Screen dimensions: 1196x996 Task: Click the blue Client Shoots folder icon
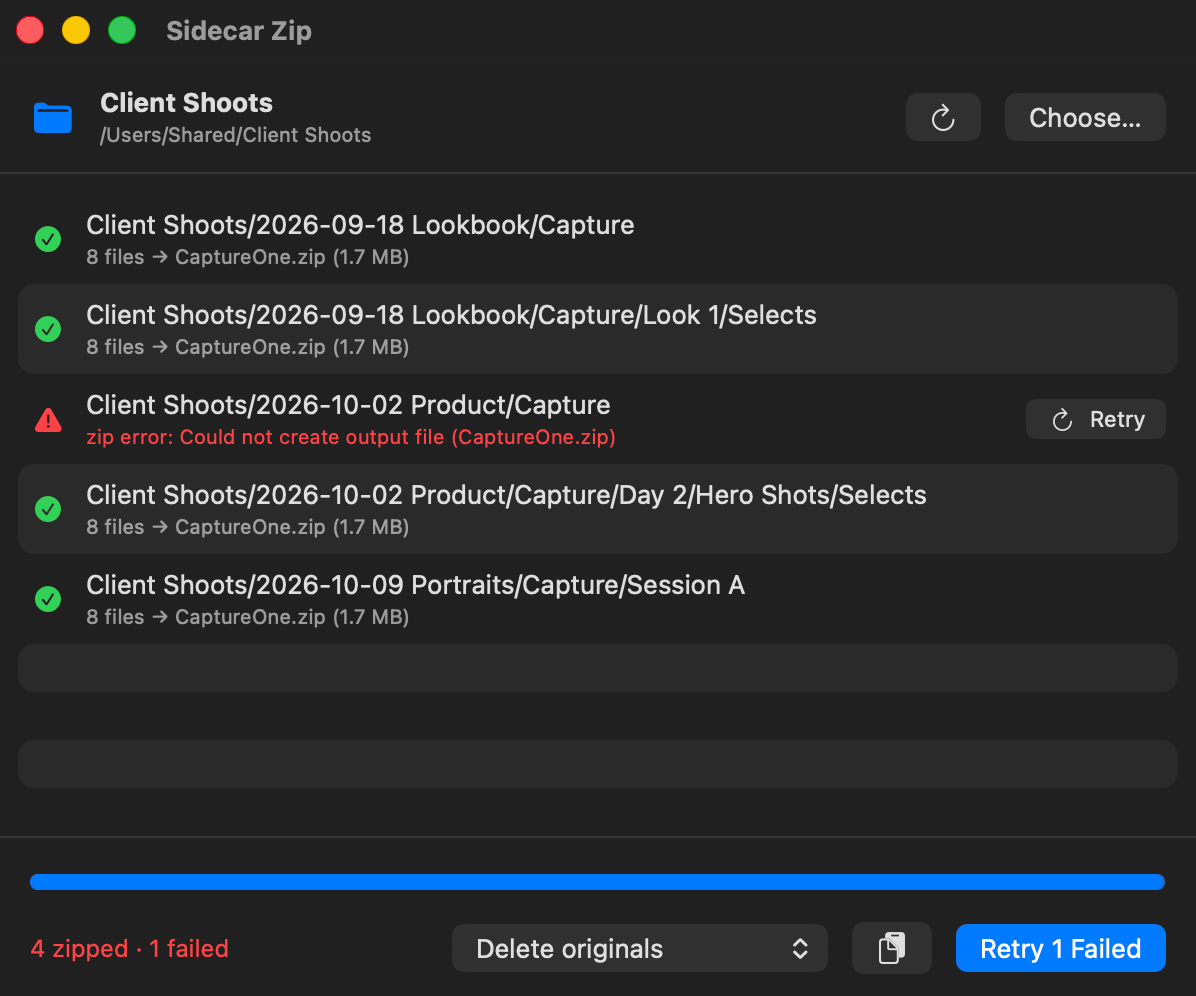tap(53, 118)
